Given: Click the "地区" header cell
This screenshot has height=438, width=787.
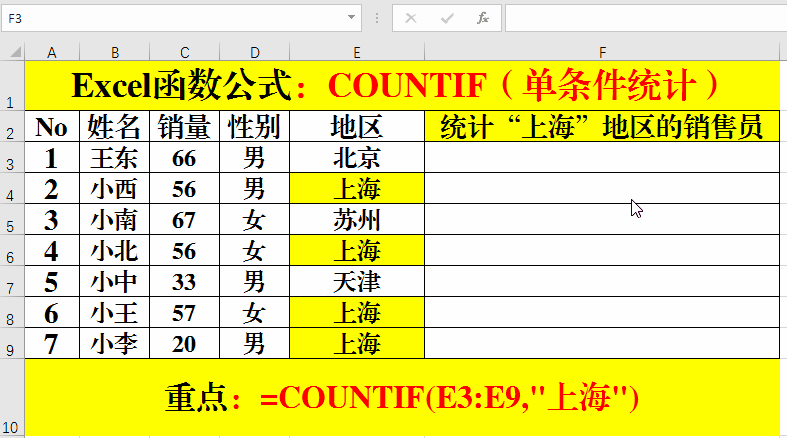Looking at the screenshot, I should pyautogui.click(x=357, y=126).
